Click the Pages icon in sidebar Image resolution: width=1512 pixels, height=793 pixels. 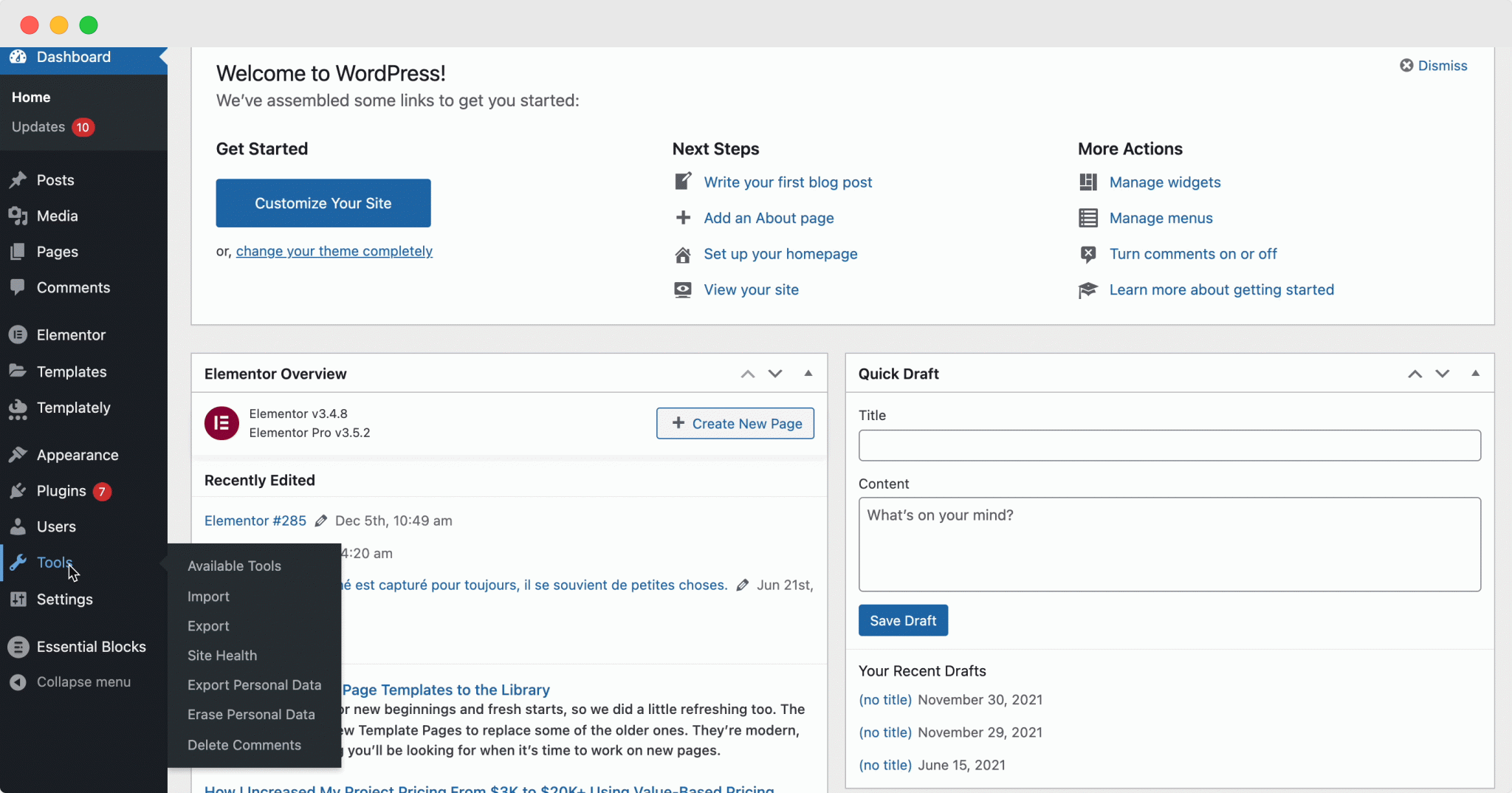18,252
